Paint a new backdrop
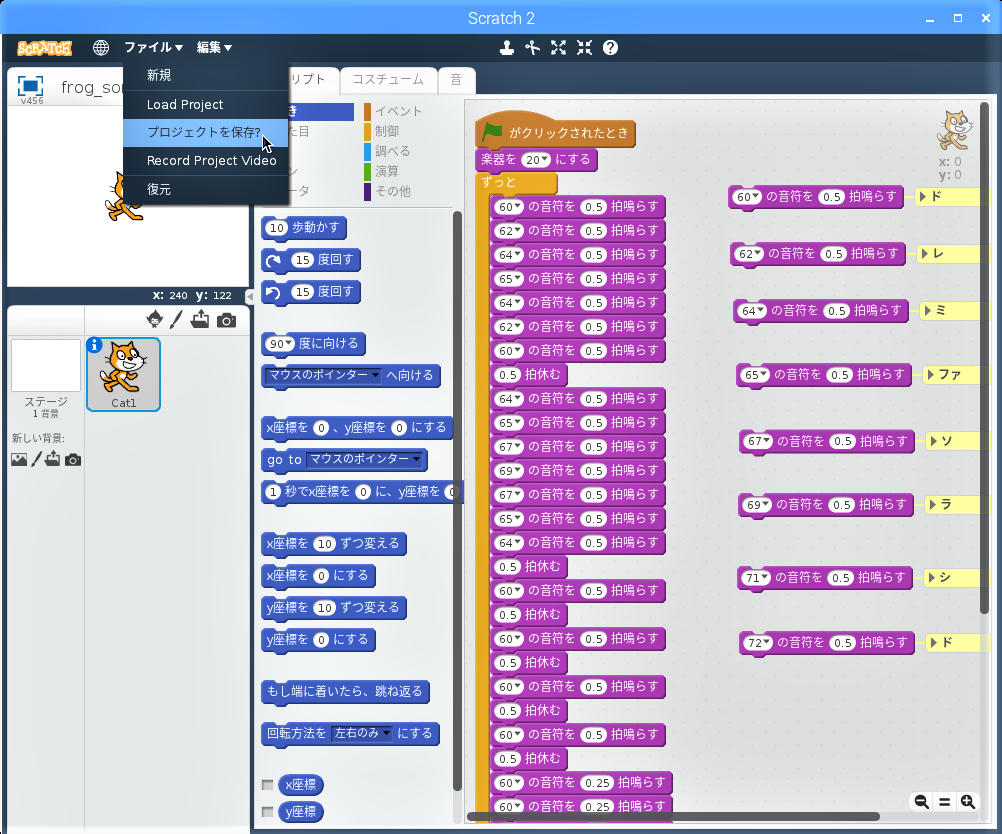This screenshot has height=834, width=1002. pyautogui.click(x=36, y=459)
